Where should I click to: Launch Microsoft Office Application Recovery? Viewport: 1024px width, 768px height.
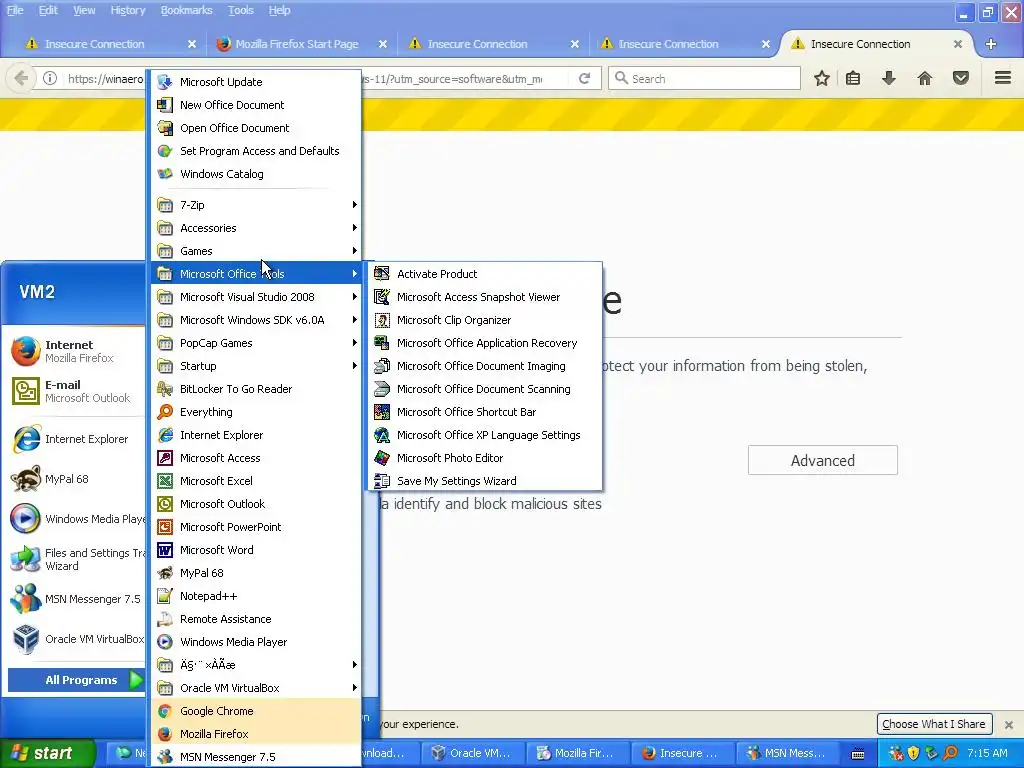pos(485,343)
